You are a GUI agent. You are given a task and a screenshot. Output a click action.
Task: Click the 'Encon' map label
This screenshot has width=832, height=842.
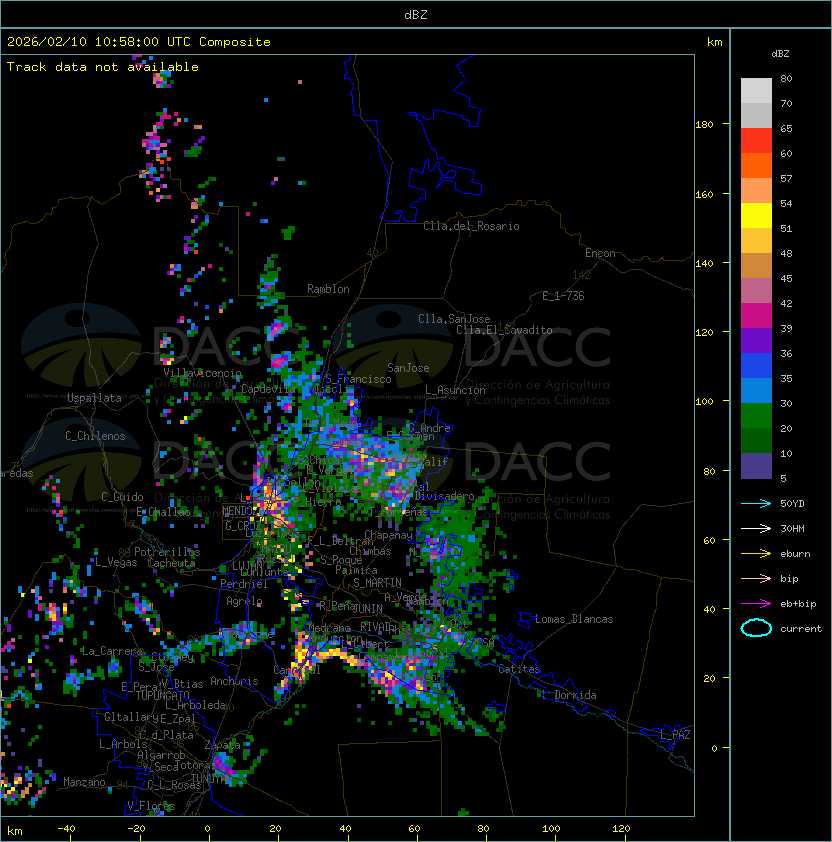600,253
